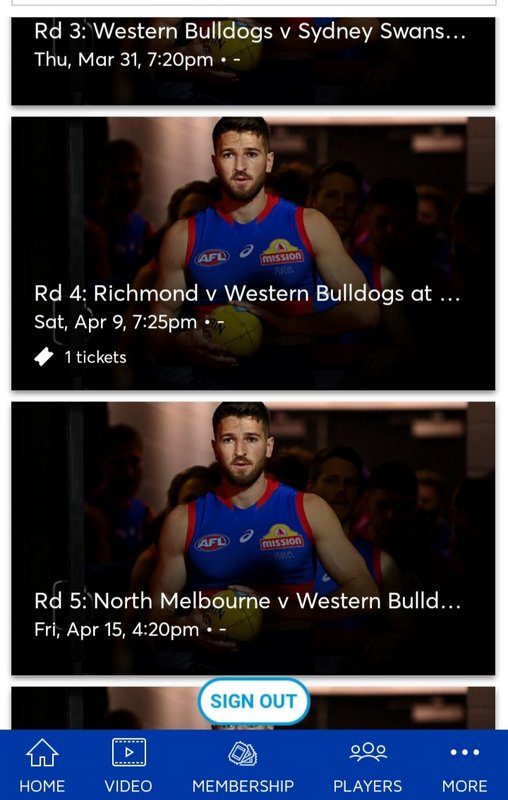Go to the MEMBERSHIP tab label
508x800 pixels.
pos(243,786)
